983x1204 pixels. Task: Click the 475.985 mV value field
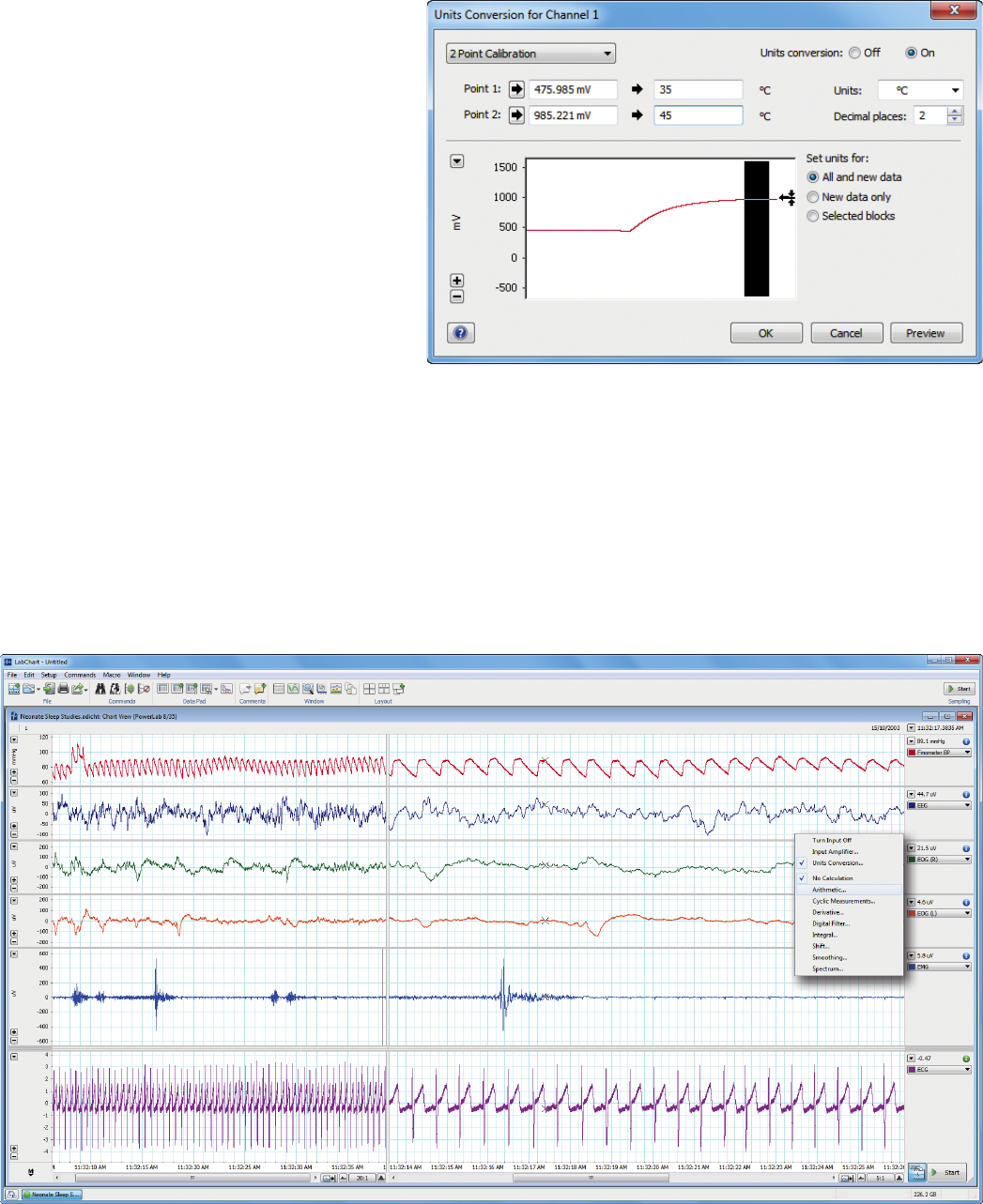click(573, 89)
